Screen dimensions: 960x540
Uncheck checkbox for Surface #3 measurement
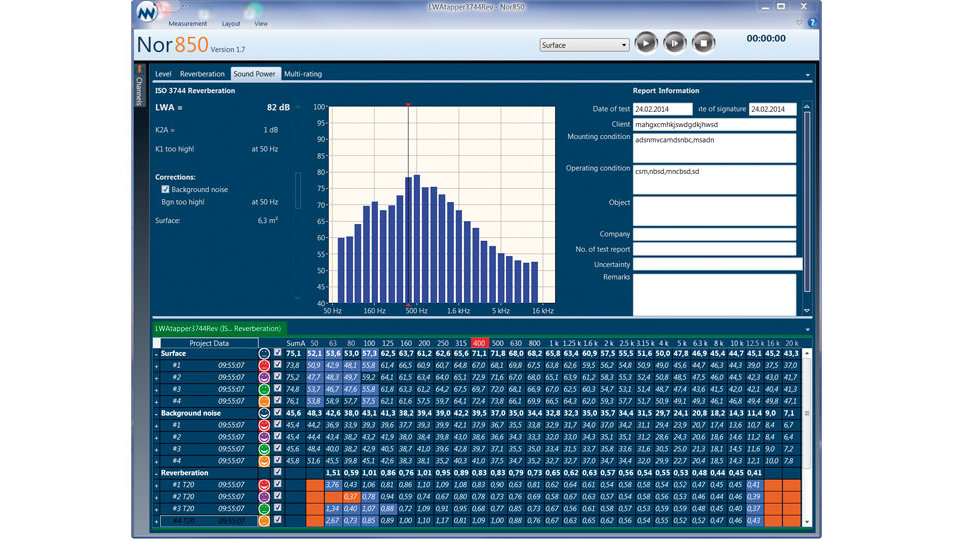tap(278, 388)
